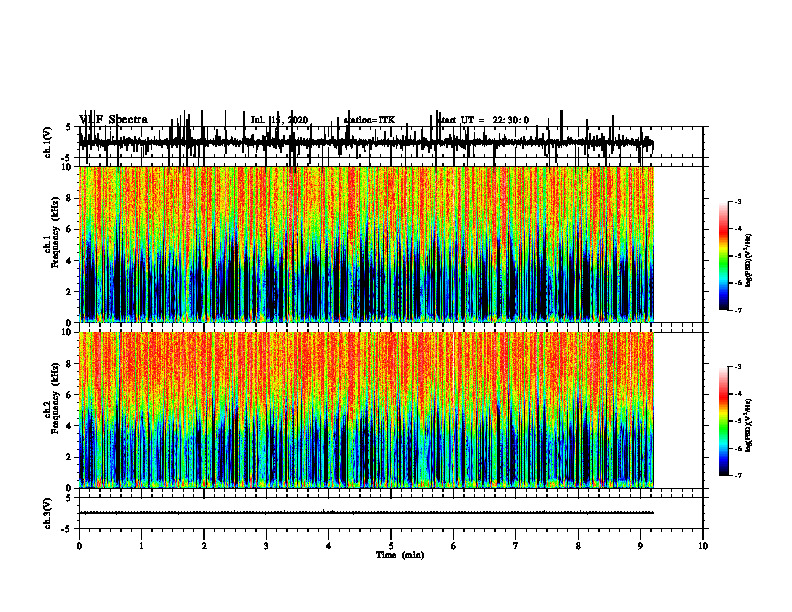Click time axis tick label "10" at the axis end

703,546
